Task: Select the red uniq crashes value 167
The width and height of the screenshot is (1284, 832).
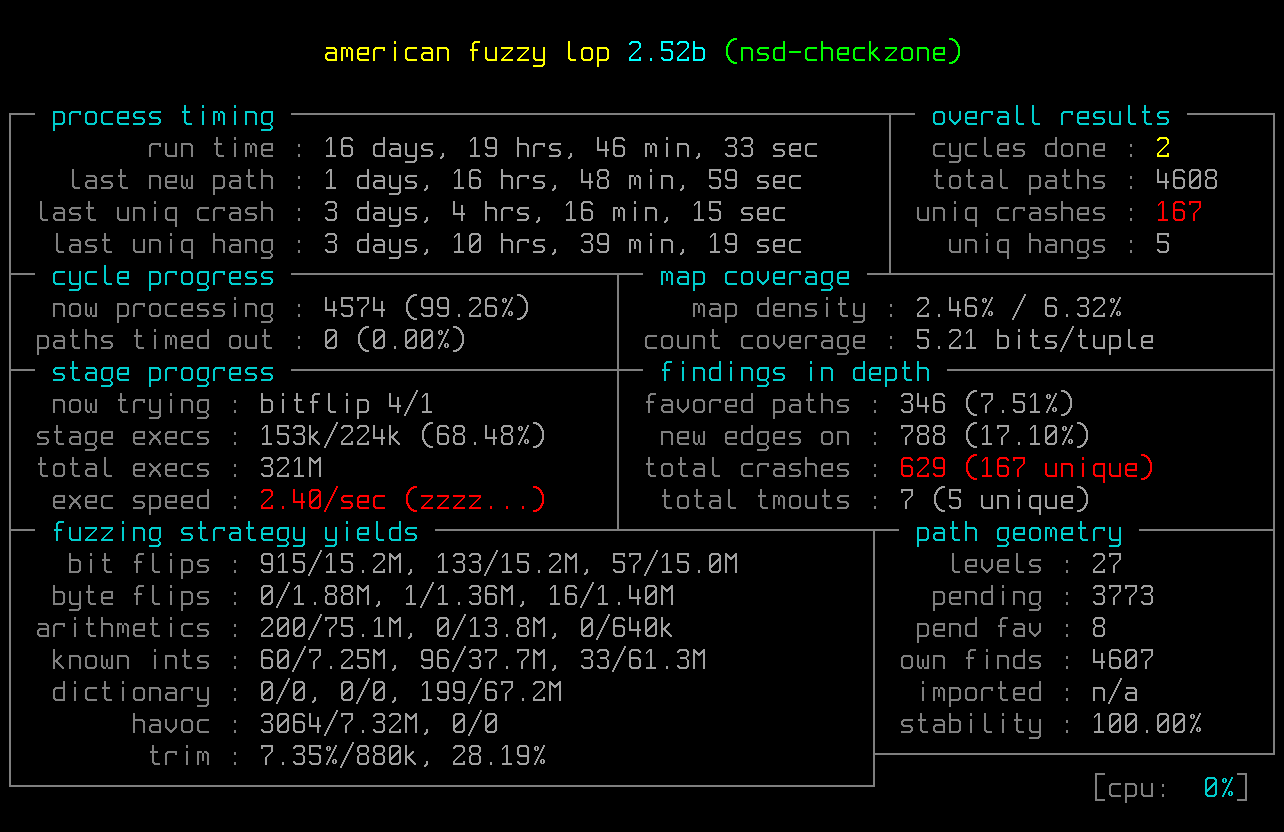Action: point(1179,213)
